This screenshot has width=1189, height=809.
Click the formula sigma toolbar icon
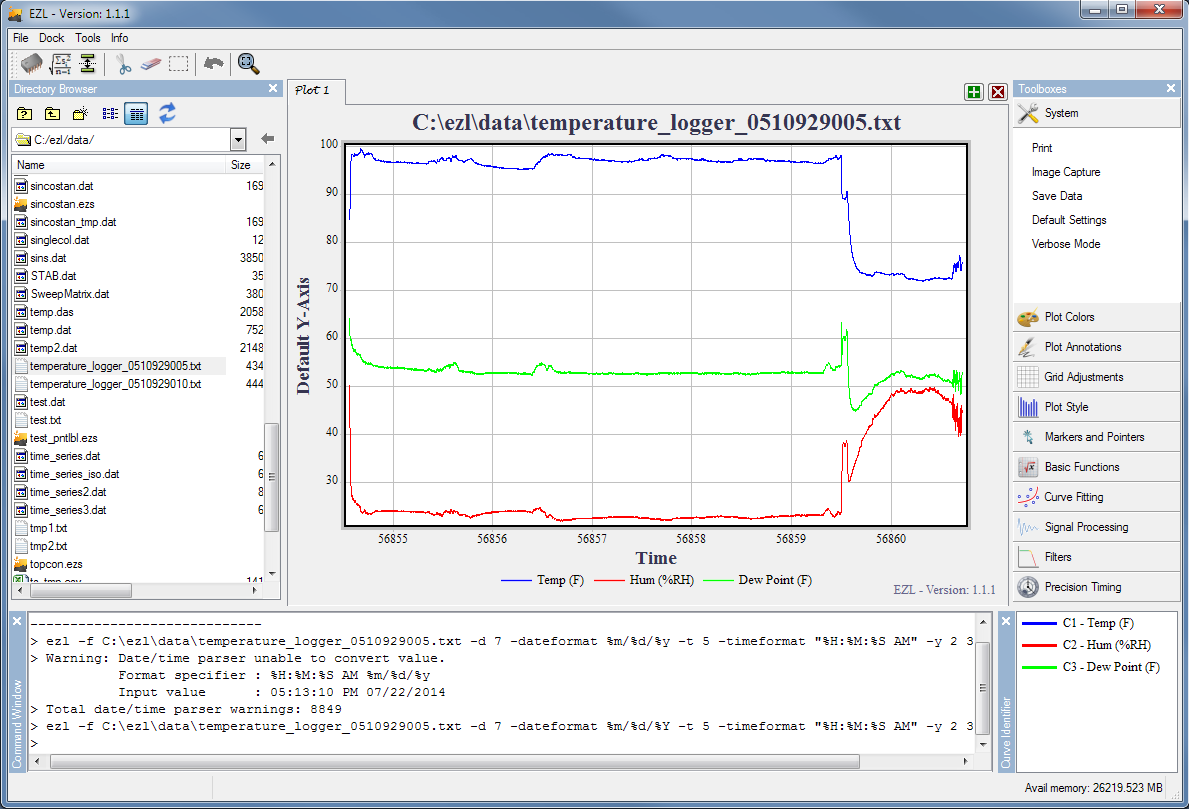60,64
